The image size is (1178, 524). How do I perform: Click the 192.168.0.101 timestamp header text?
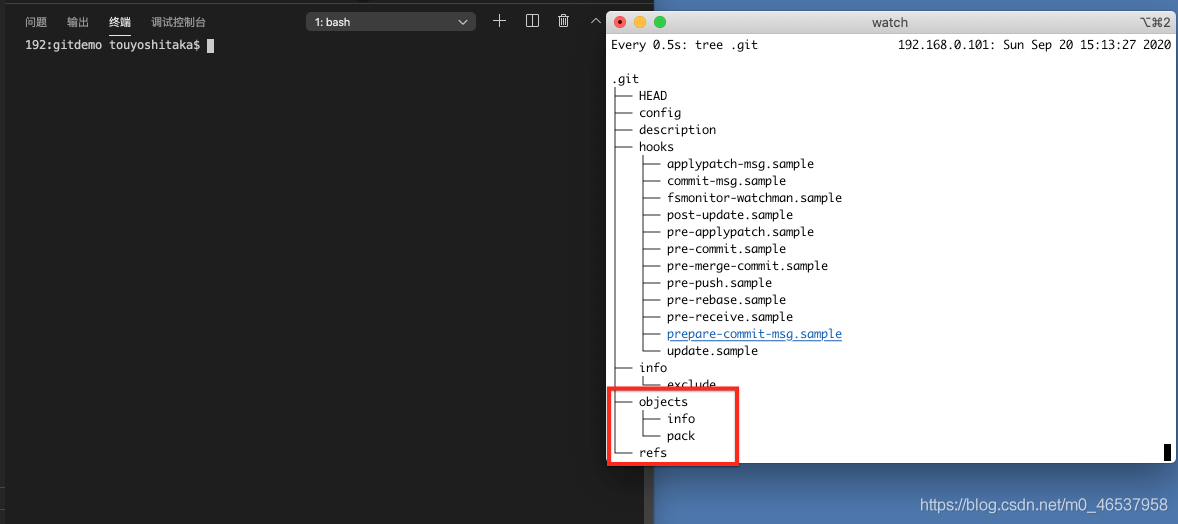point(1035,45)
